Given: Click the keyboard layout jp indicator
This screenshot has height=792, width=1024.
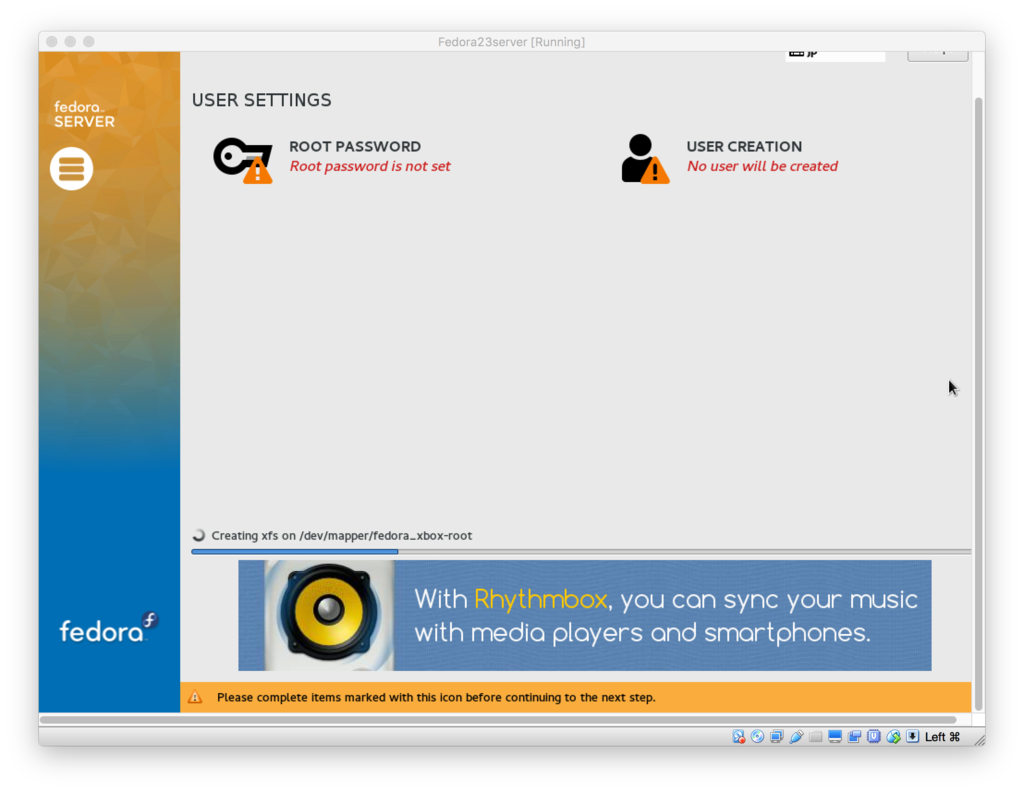Looking at the screenshot, I should tap(835, 56).
